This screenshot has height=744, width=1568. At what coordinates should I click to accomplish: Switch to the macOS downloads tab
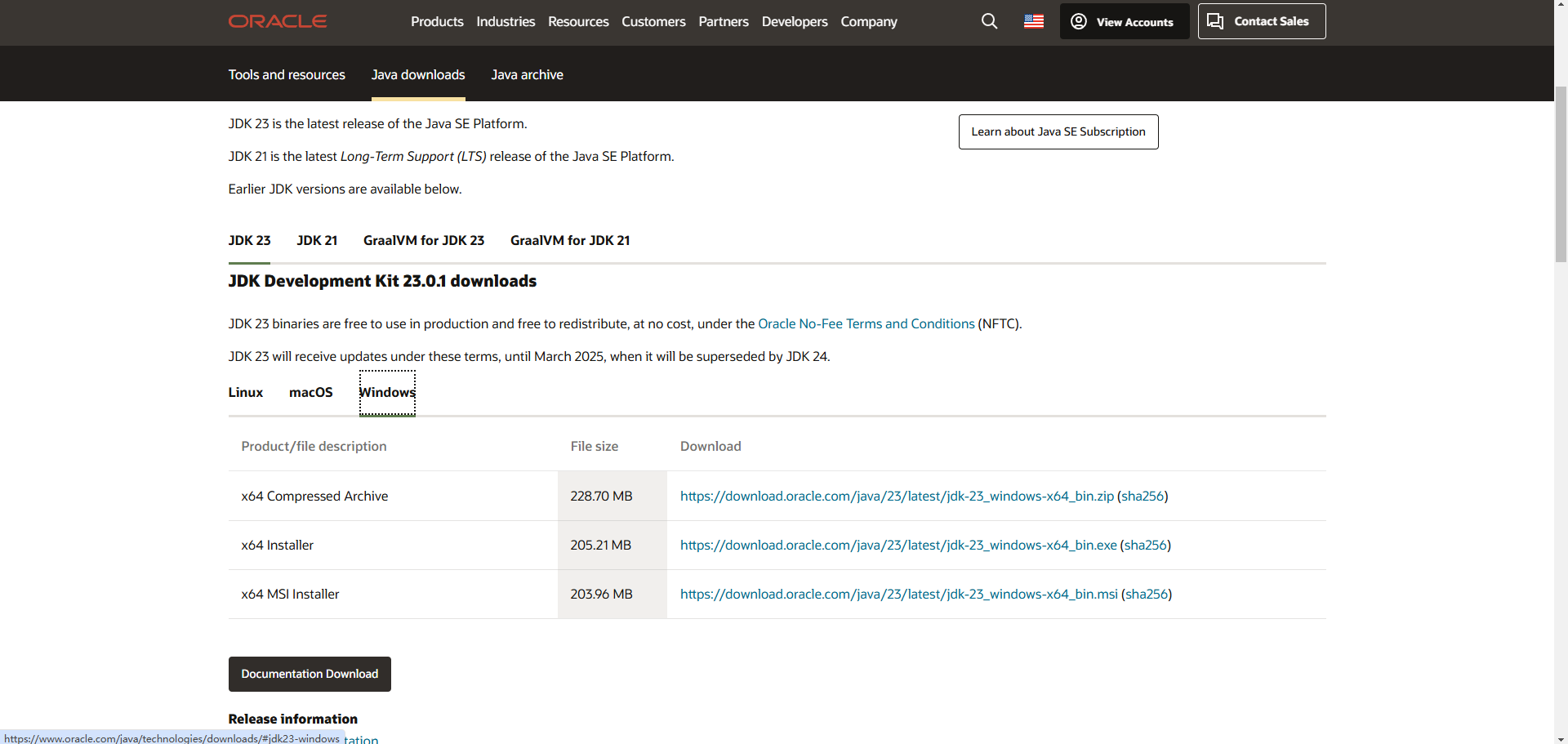pyautogui.click(x=310, y=393)
